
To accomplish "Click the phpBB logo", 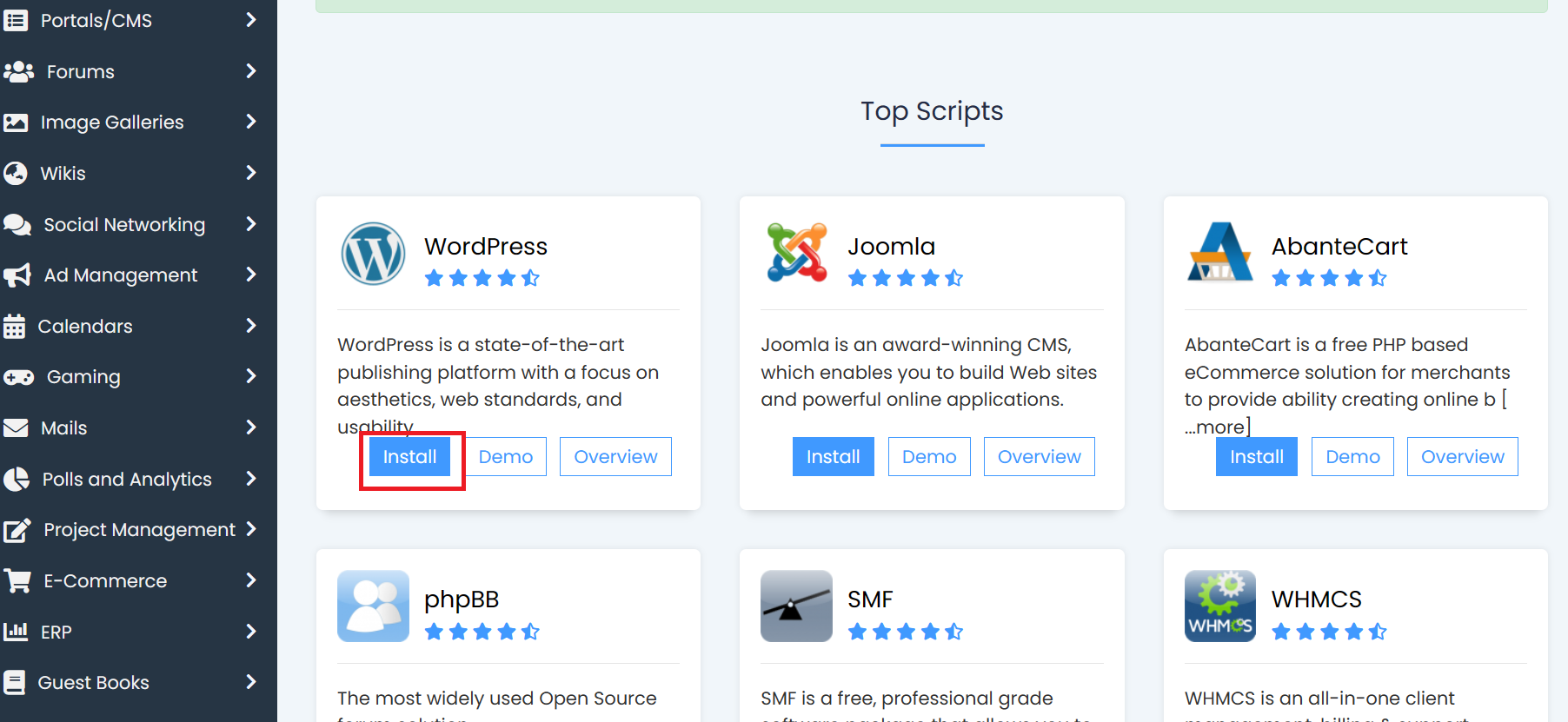I will coord(373,606).
